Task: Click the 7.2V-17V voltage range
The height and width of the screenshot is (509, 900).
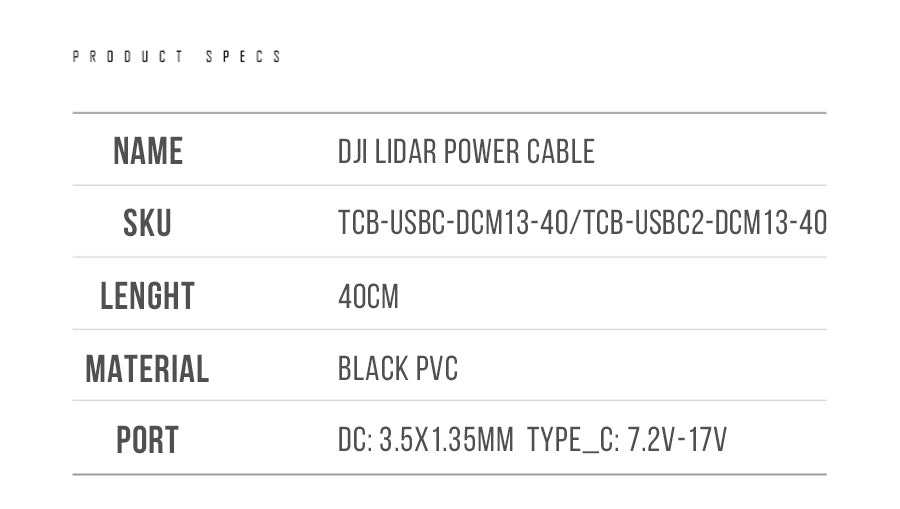Action: (x=677, y=441)
